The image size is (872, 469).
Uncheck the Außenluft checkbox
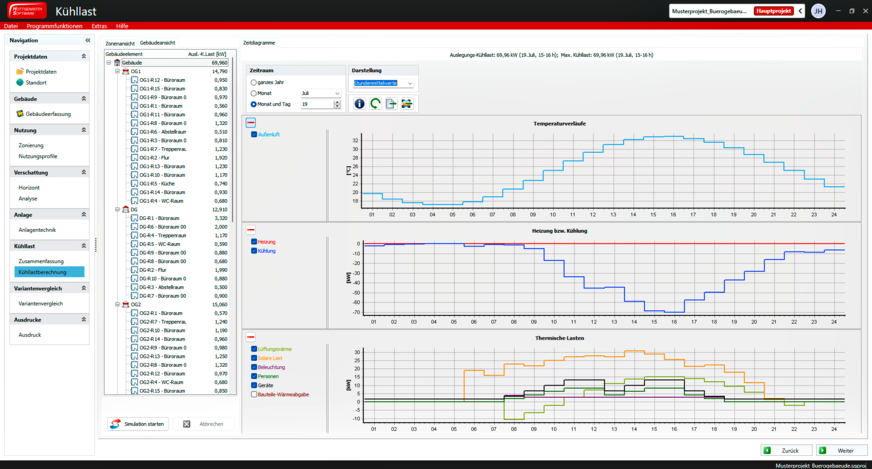coord(254,134)
